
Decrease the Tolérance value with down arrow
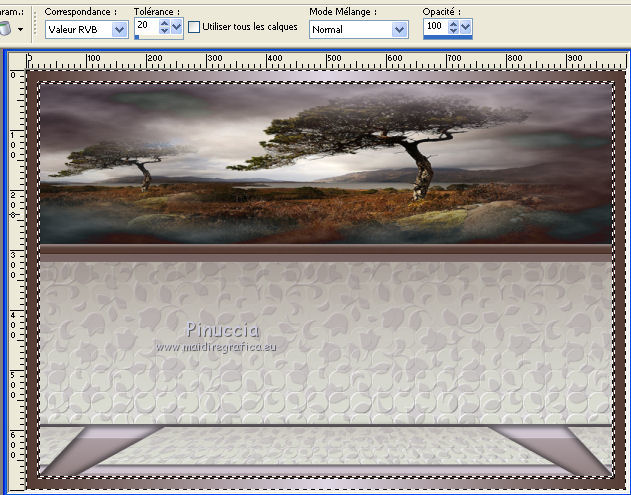pyautogui.click(x=164, y=31)
